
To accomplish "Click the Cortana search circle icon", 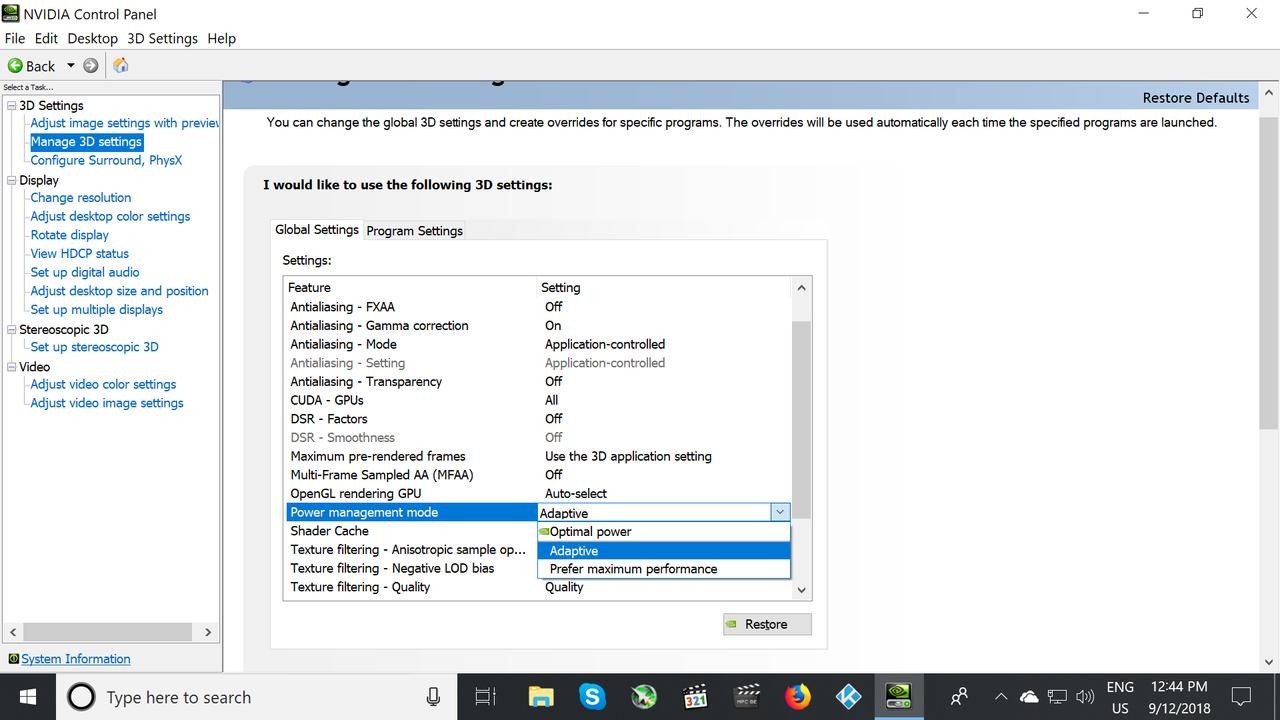I will [81, 697].
